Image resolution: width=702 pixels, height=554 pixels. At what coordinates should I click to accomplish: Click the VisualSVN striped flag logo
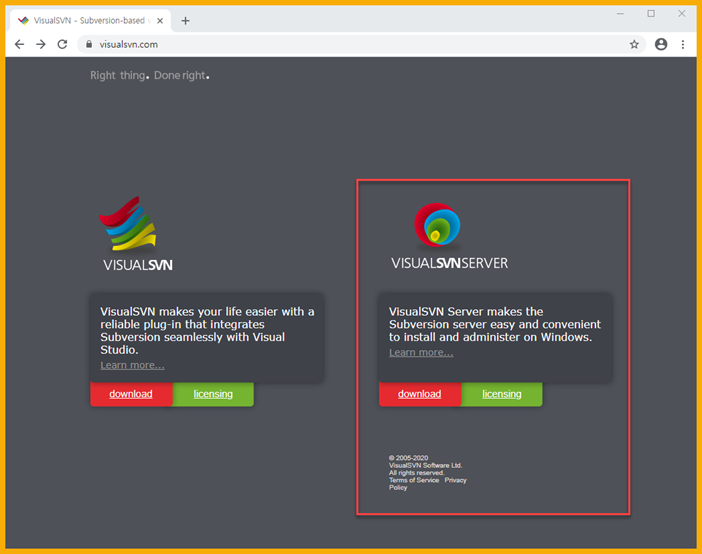tap(128, 223)
